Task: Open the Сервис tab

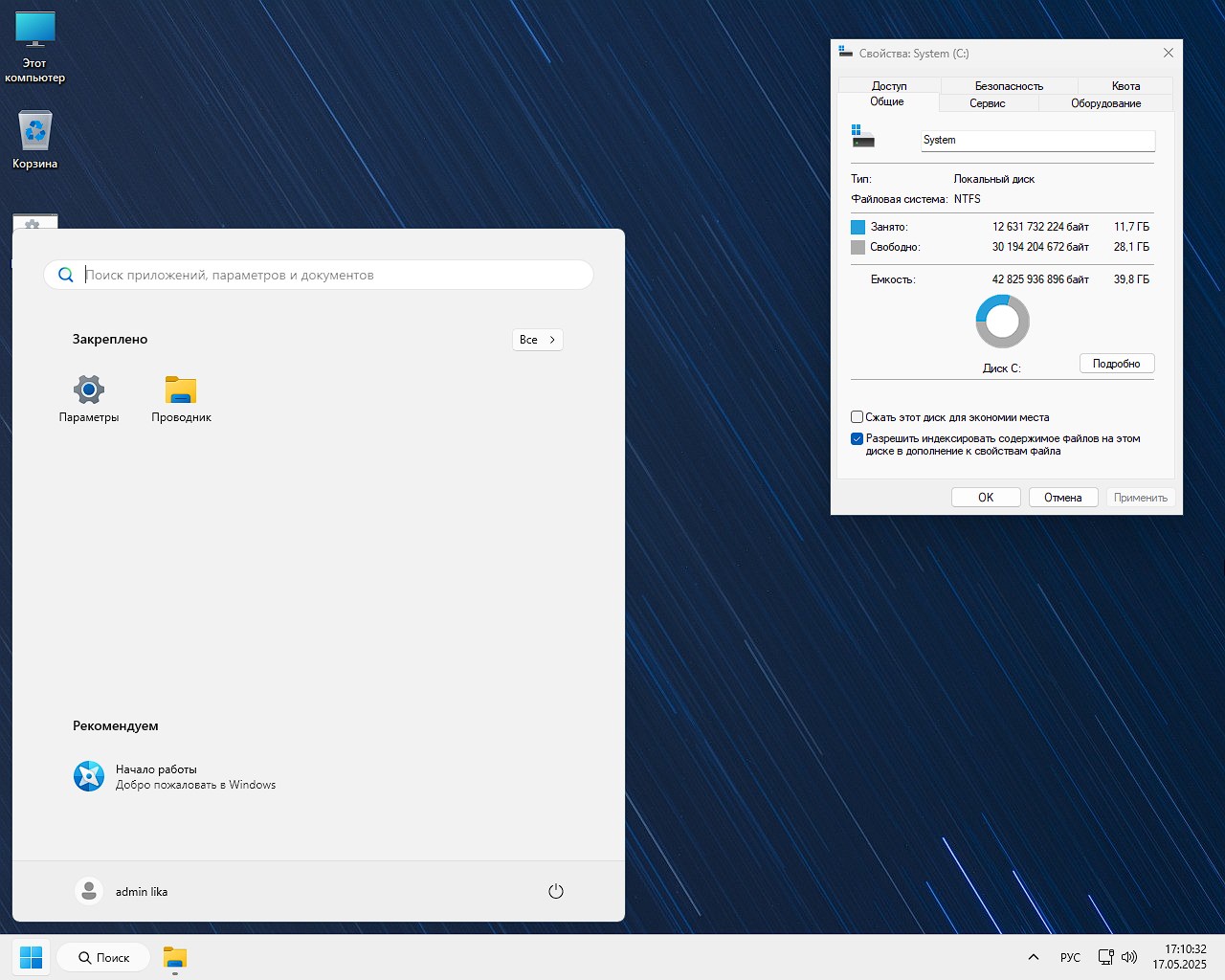Action: click(988, 102)
